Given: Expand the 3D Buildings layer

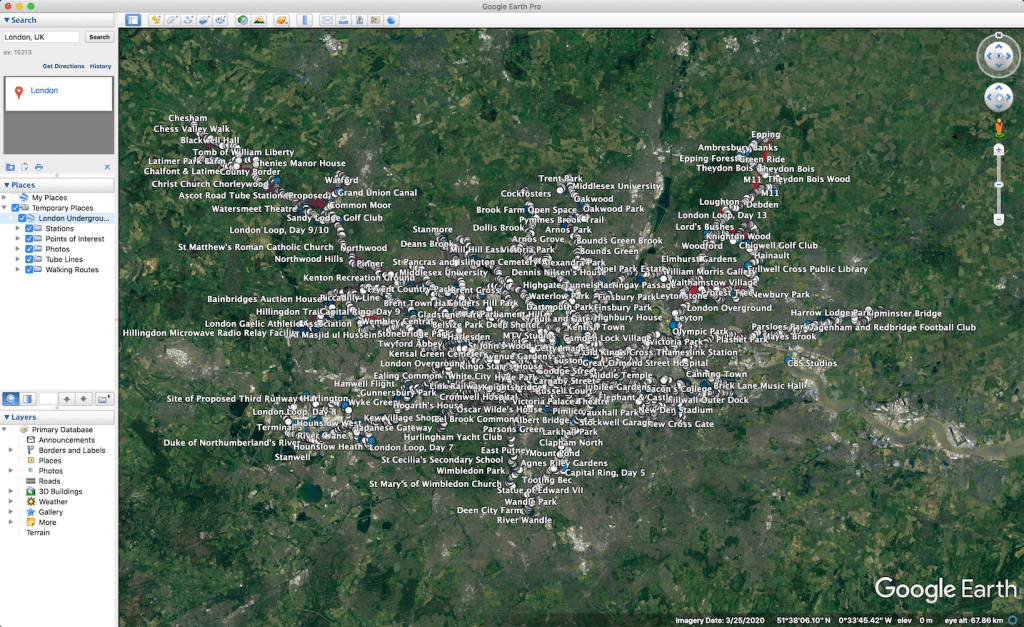Looking at the screenshot, I should [x=10, y=491].
